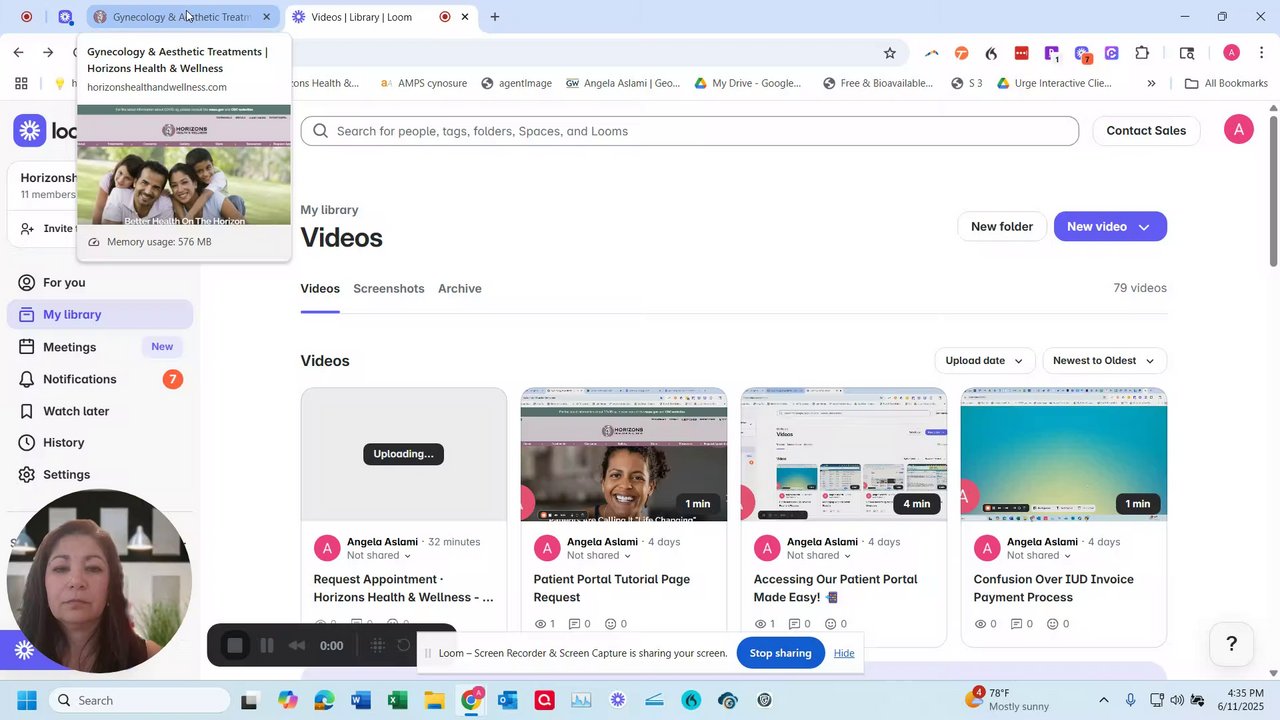This screenshot has width=1280, height=720.
Task: Expand the Newest to Oldest dropdown
Action: 1104,361
